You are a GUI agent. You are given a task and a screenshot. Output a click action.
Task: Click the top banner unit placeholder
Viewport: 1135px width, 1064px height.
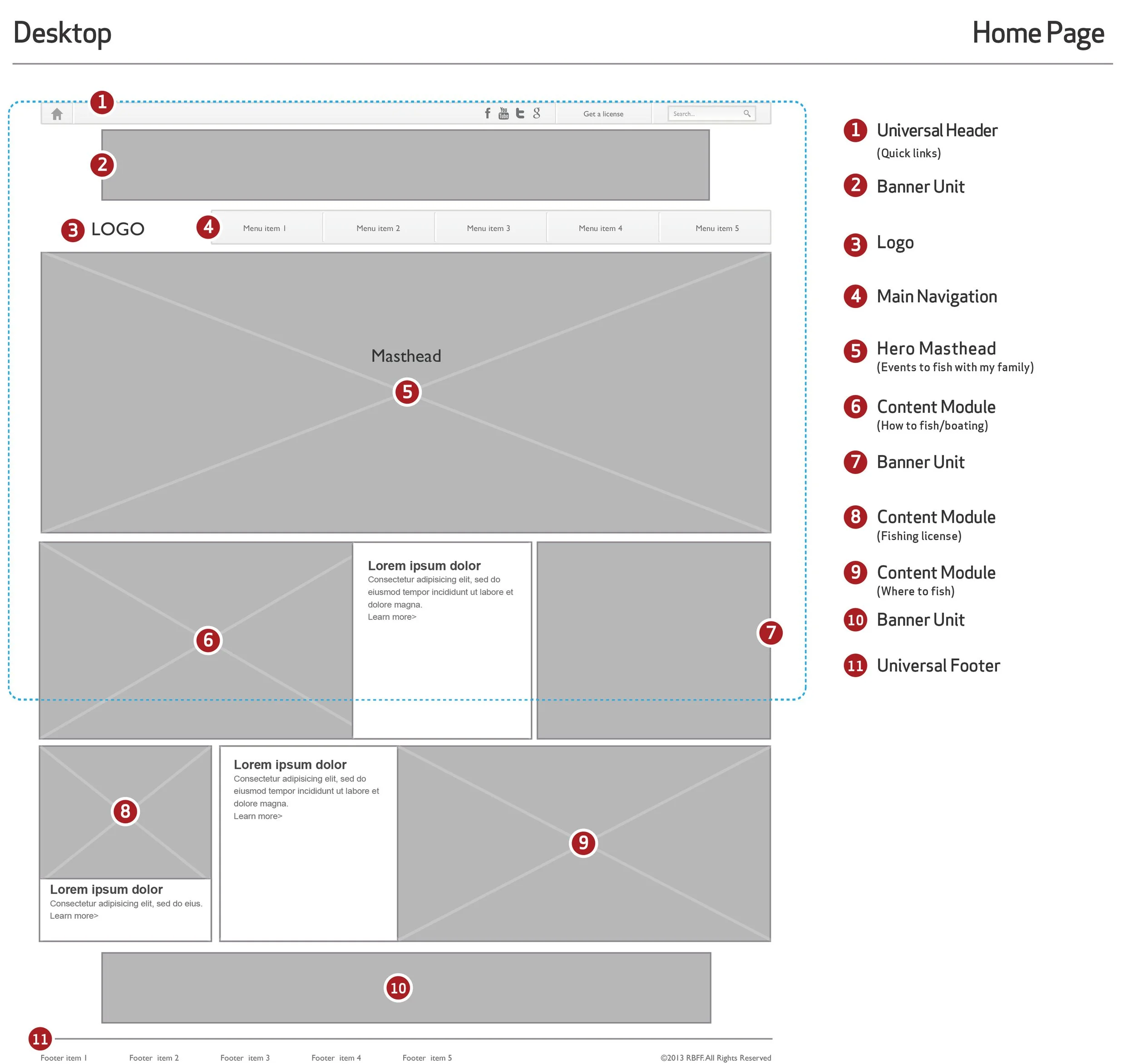coord(406,166)
